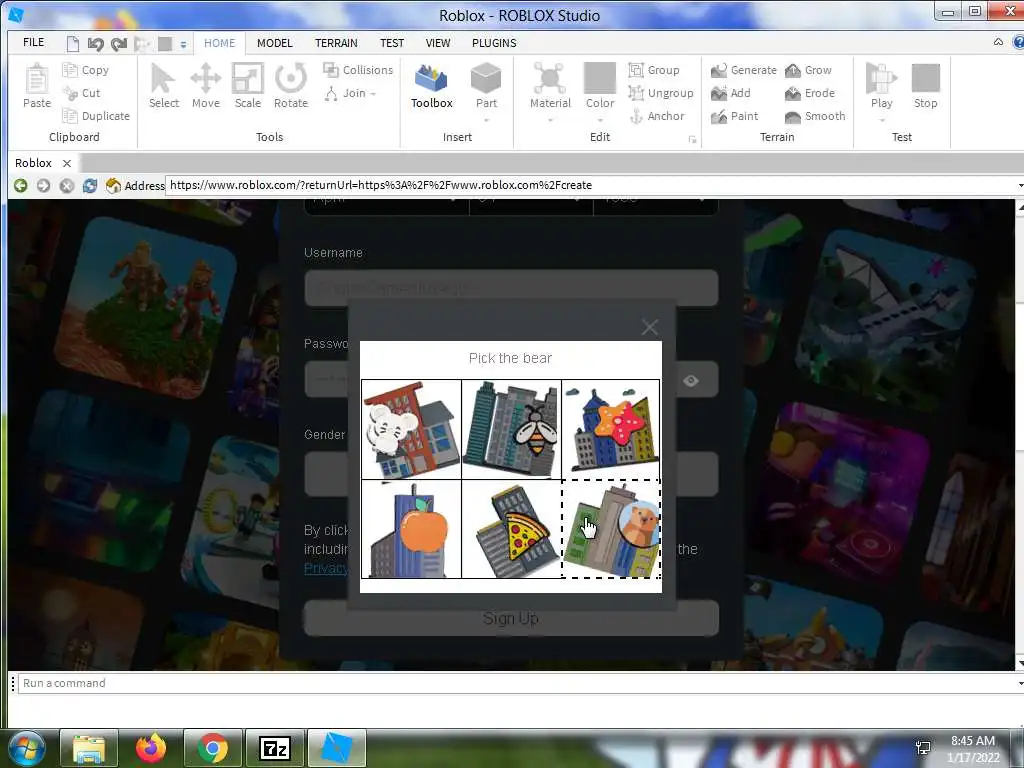Screen dimensions: 1024x768
Task: Close the Pick the bear captcha
Action: (x=649, y=327)
